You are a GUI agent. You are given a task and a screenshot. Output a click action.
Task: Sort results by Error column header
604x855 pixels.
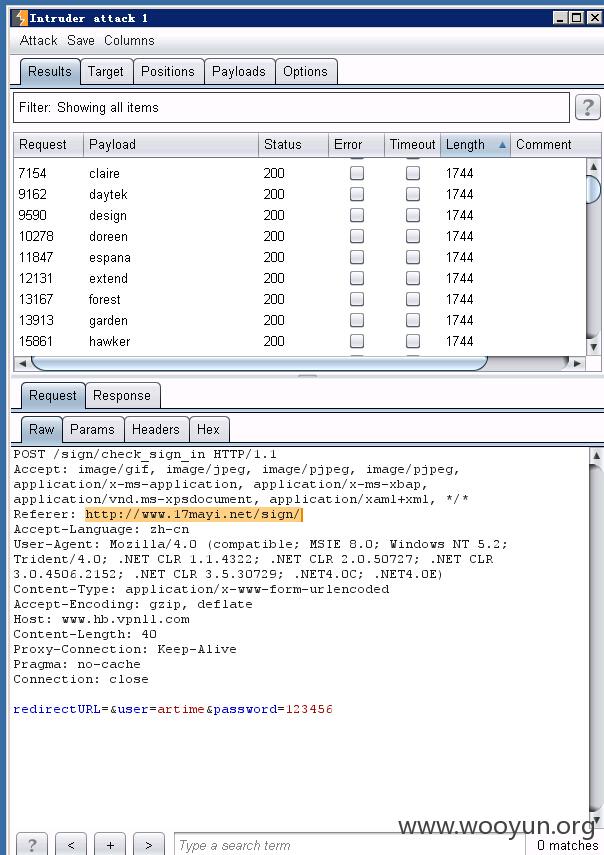pyautogui.click(x=356, y=144)
